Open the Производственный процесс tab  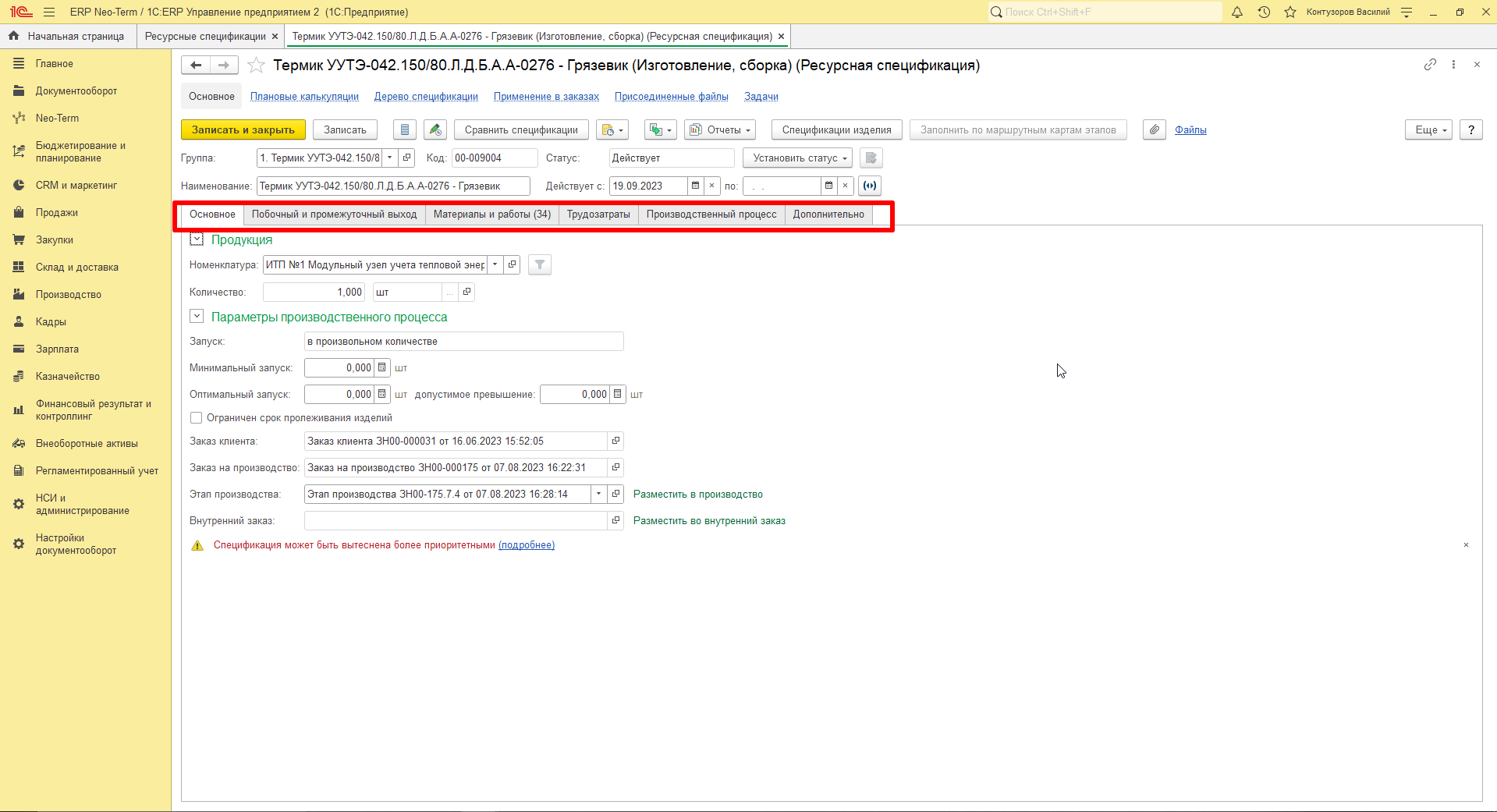tap(711, 215)
